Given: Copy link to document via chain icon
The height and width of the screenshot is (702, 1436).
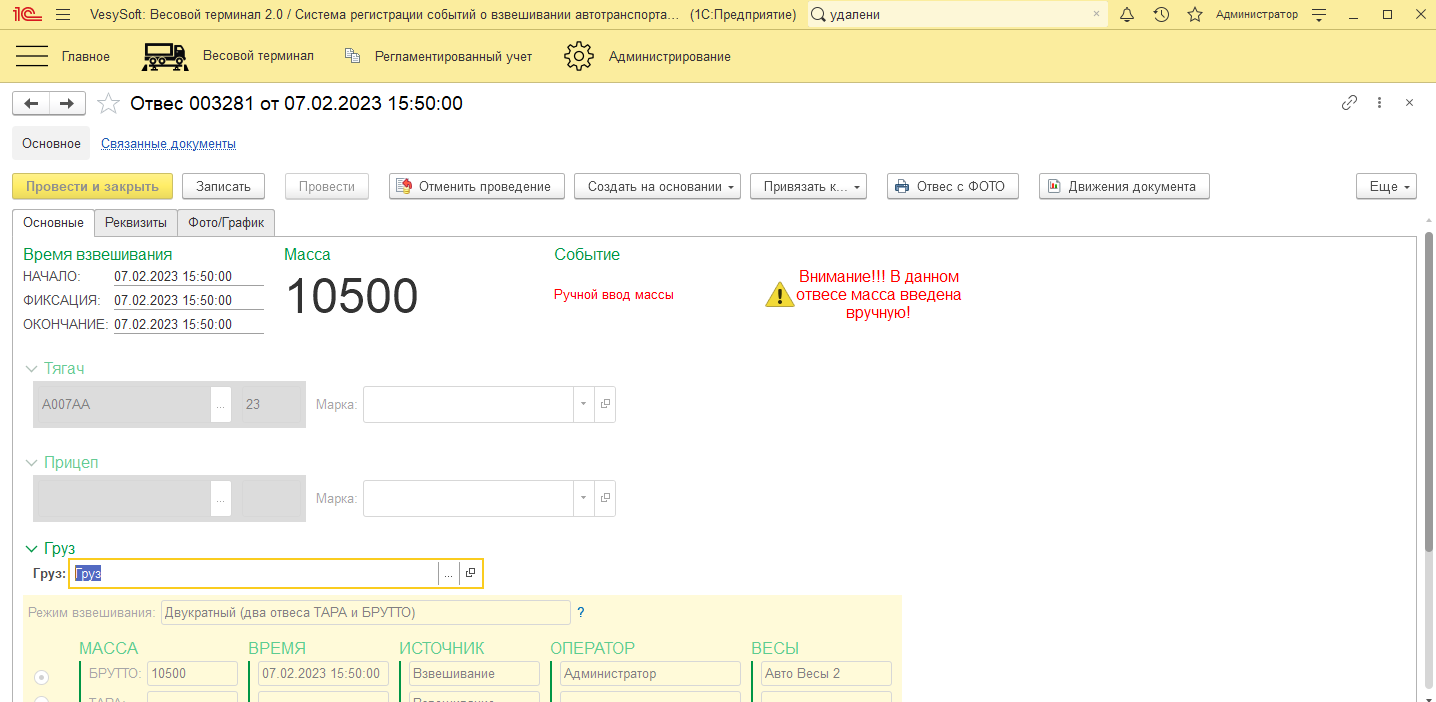Looking at the screenshot, I should coord(1349,103).
